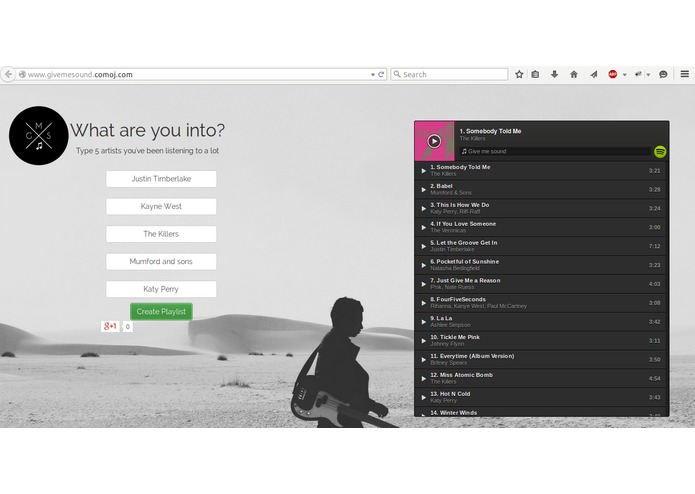Select the Pocketful of Sunshine track title
This screenshot has height=494, width=695.
click(x=465, y=262)
